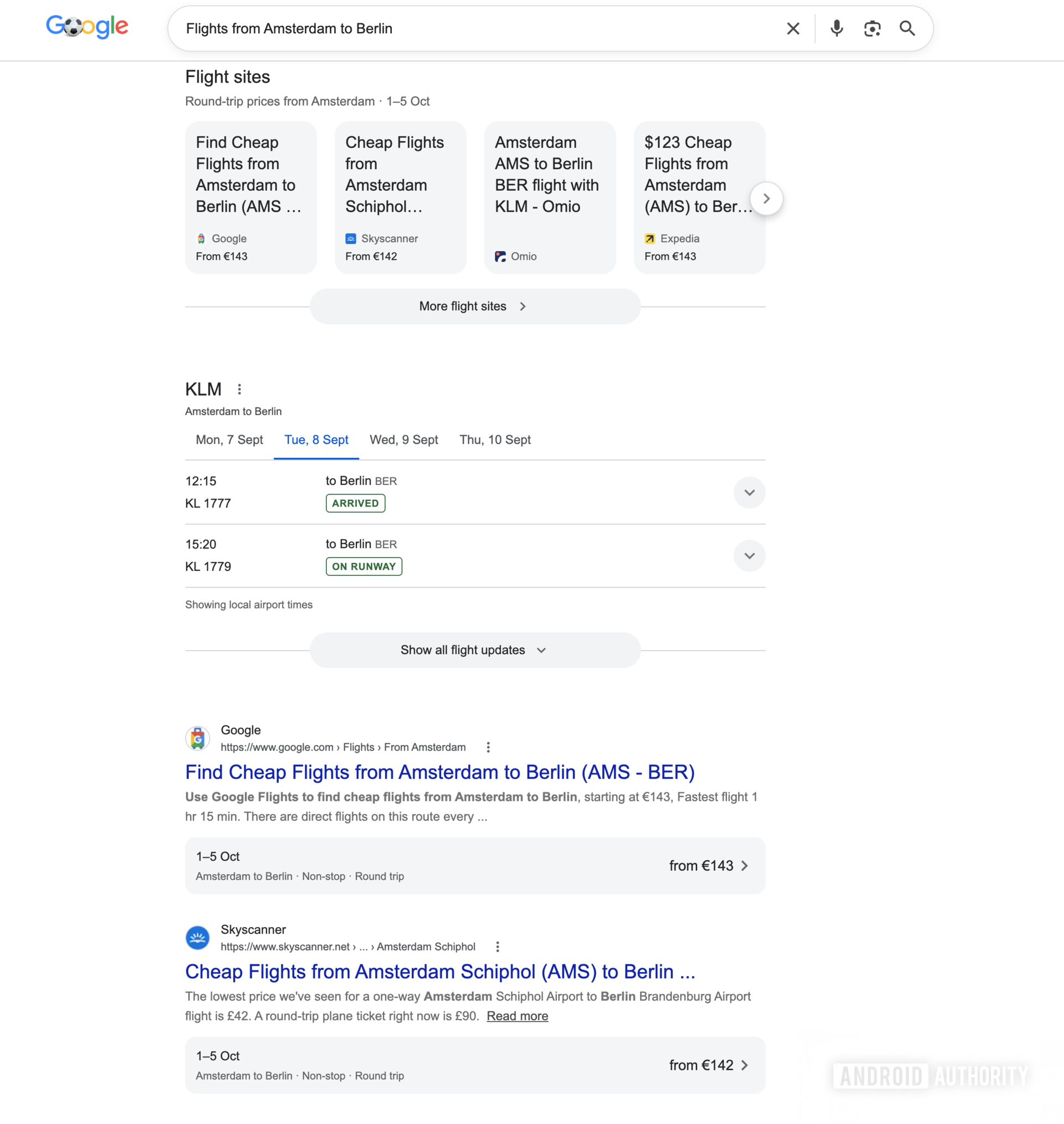Click the ON RUNWAY status badge

364,566
